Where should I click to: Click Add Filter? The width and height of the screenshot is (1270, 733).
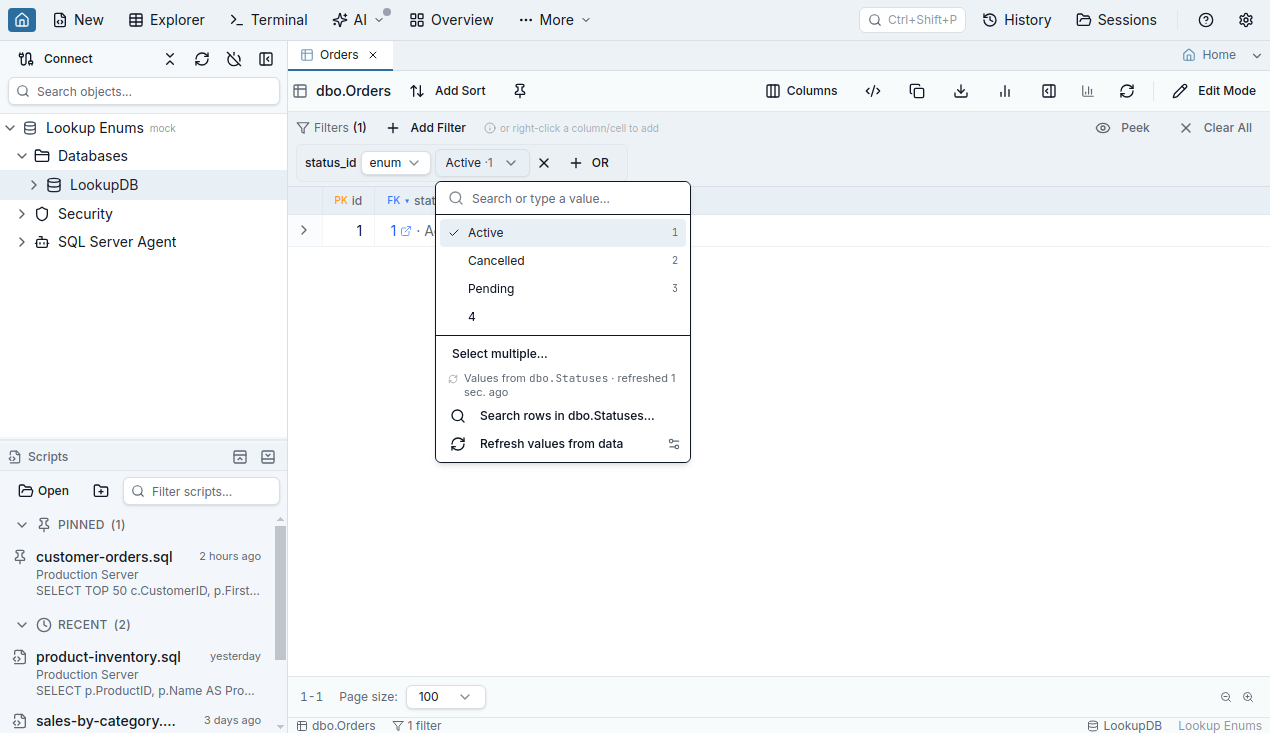click(x=426, y=128)
